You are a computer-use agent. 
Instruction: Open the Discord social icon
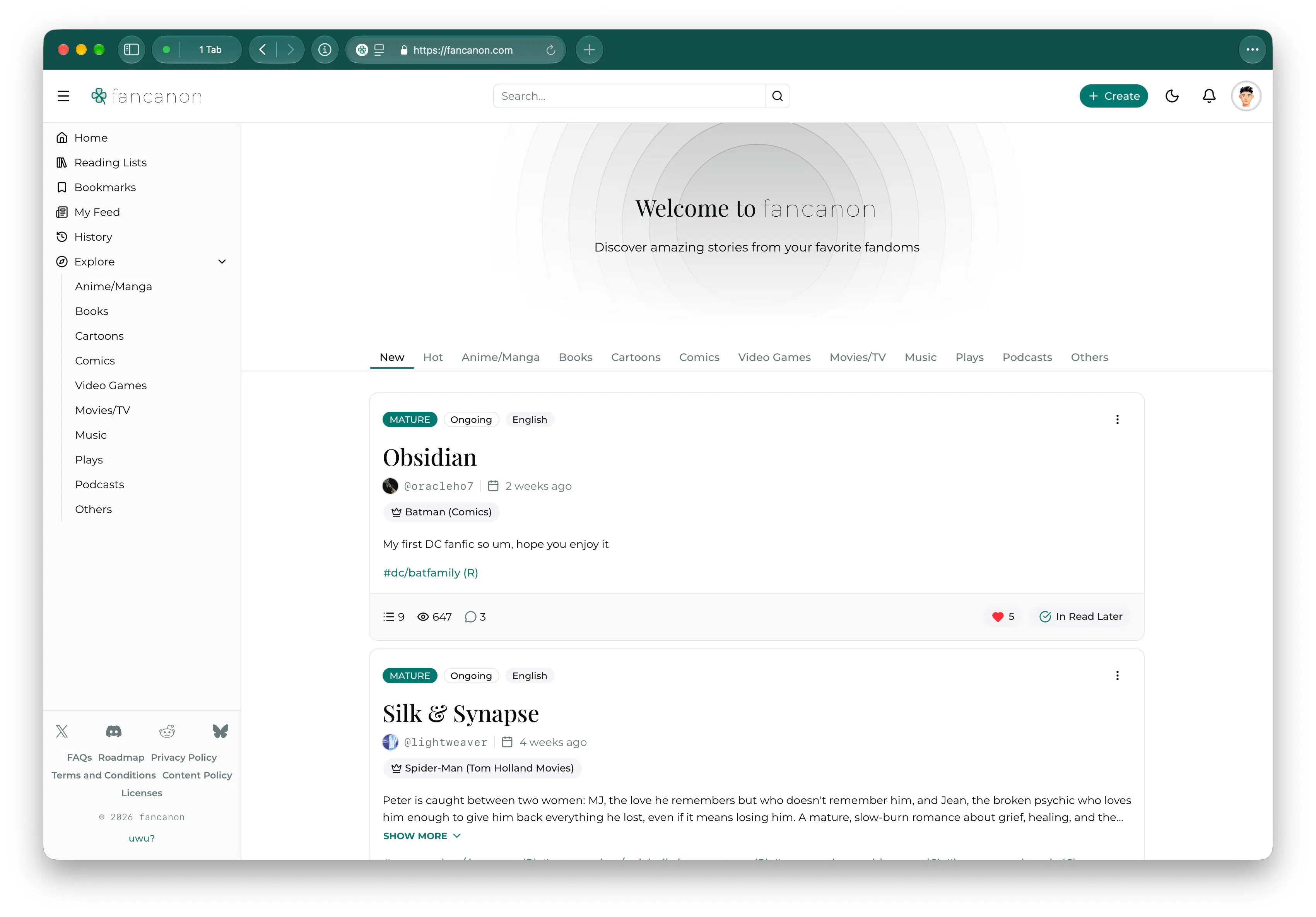[113, 731]
